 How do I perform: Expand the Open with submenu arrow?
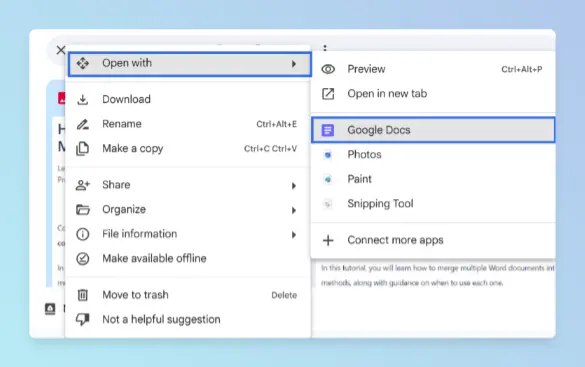tap(294, 64)
